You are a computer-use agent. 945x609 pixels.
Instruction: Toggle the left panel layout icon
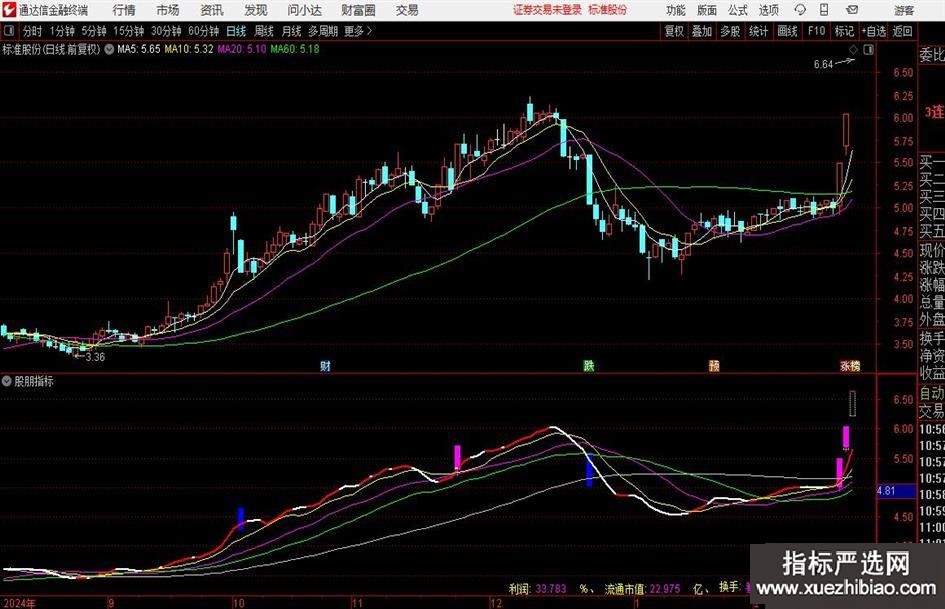(x=8, y=31)
